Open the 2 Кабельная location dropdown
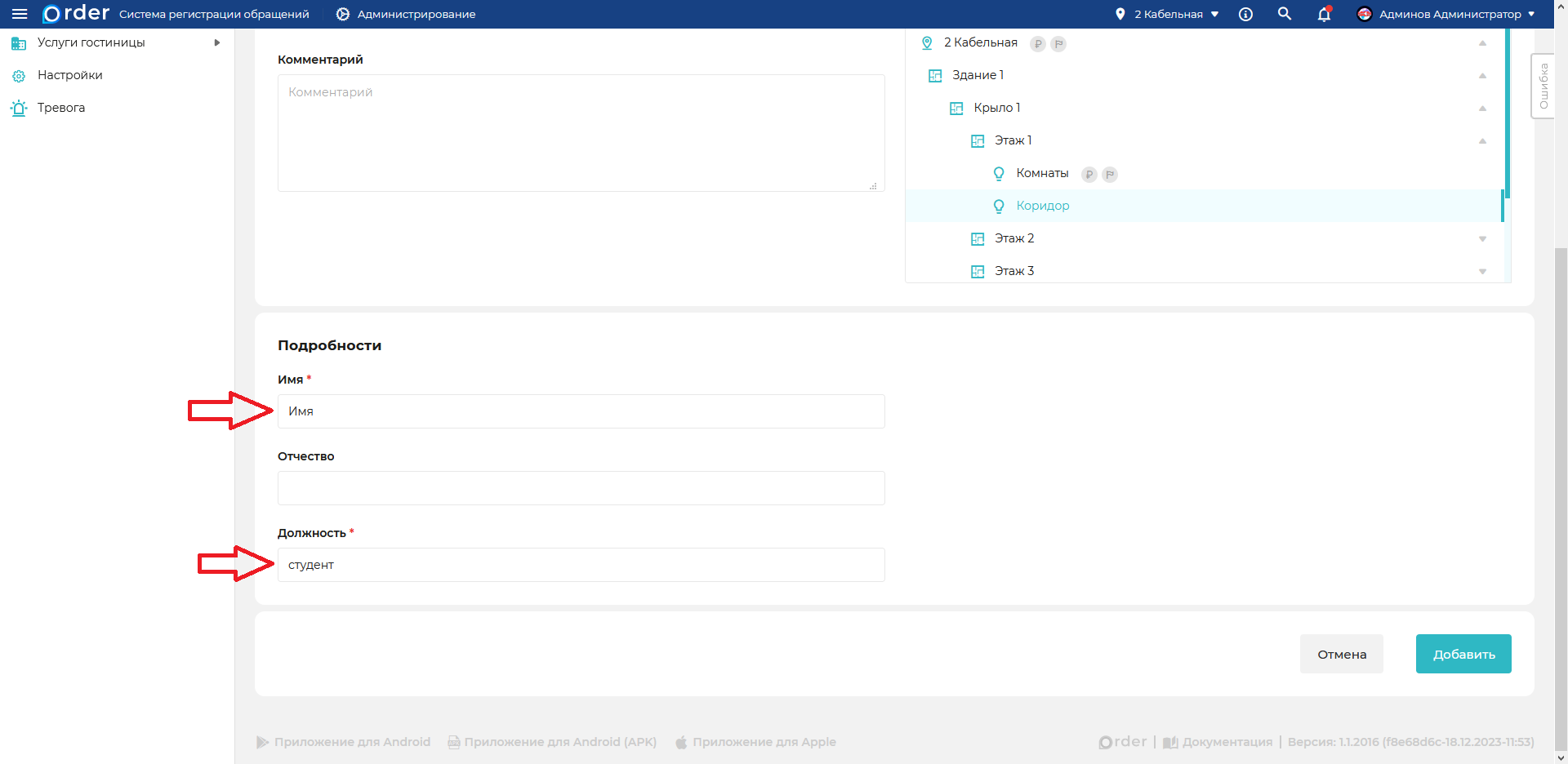 pyautogui.click(x=1168, y=14)
